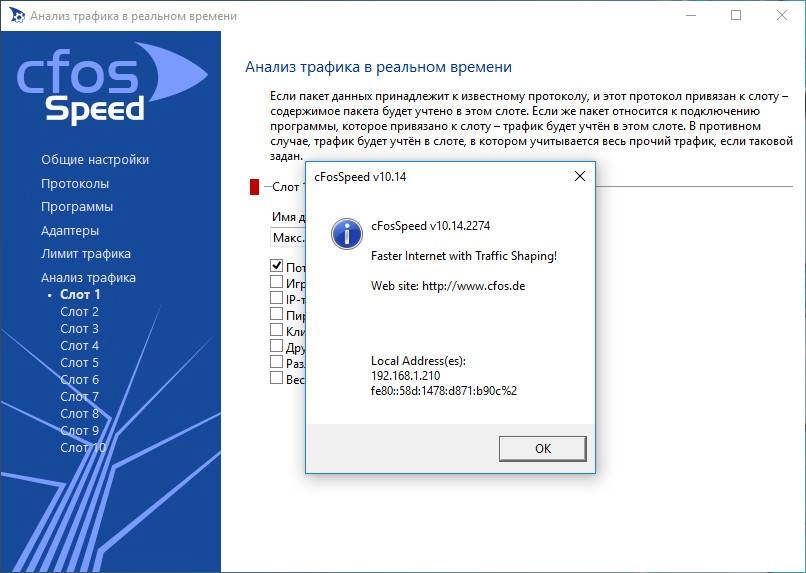Enable the 'Игр...' checkbox
The image size is (806, 573).
pos(277,282)
